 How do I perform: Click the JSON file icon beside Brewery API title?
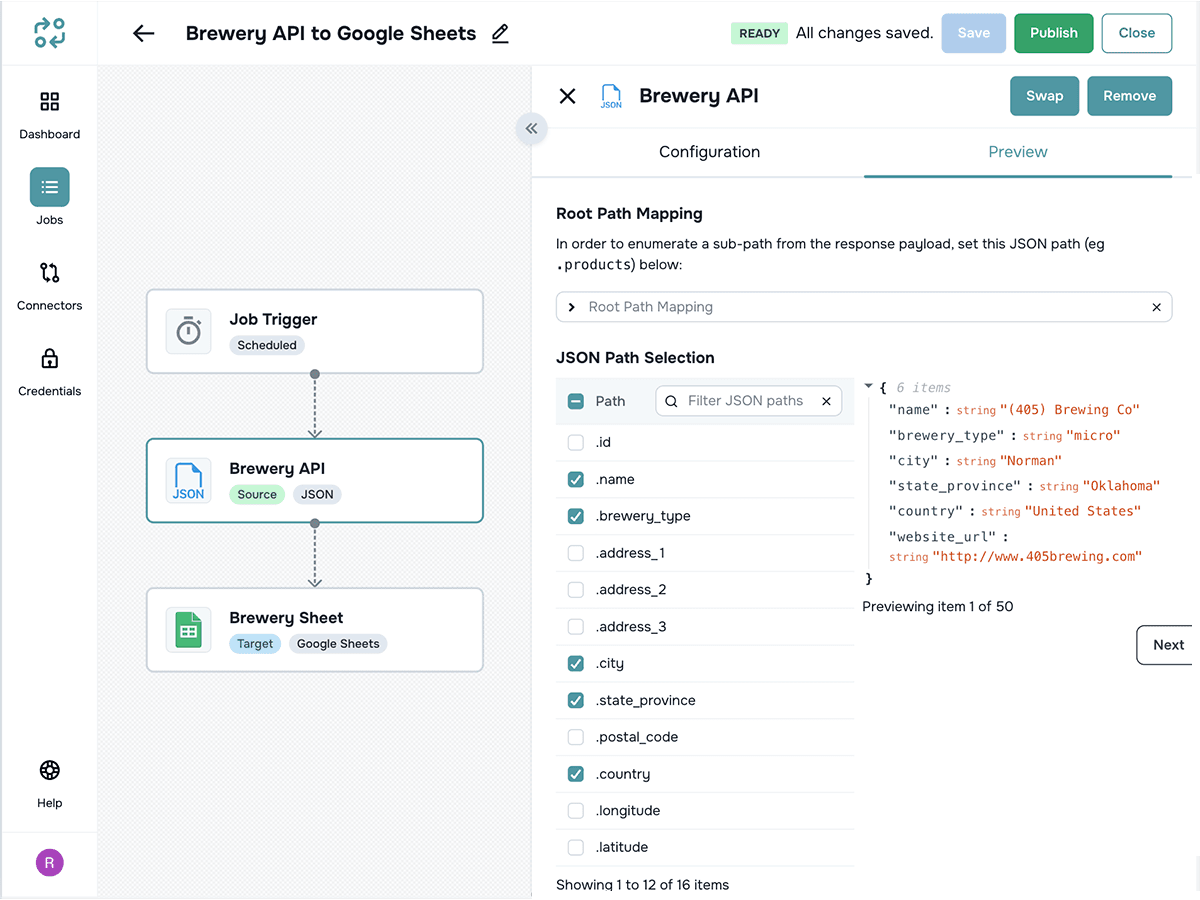point(610,96)
